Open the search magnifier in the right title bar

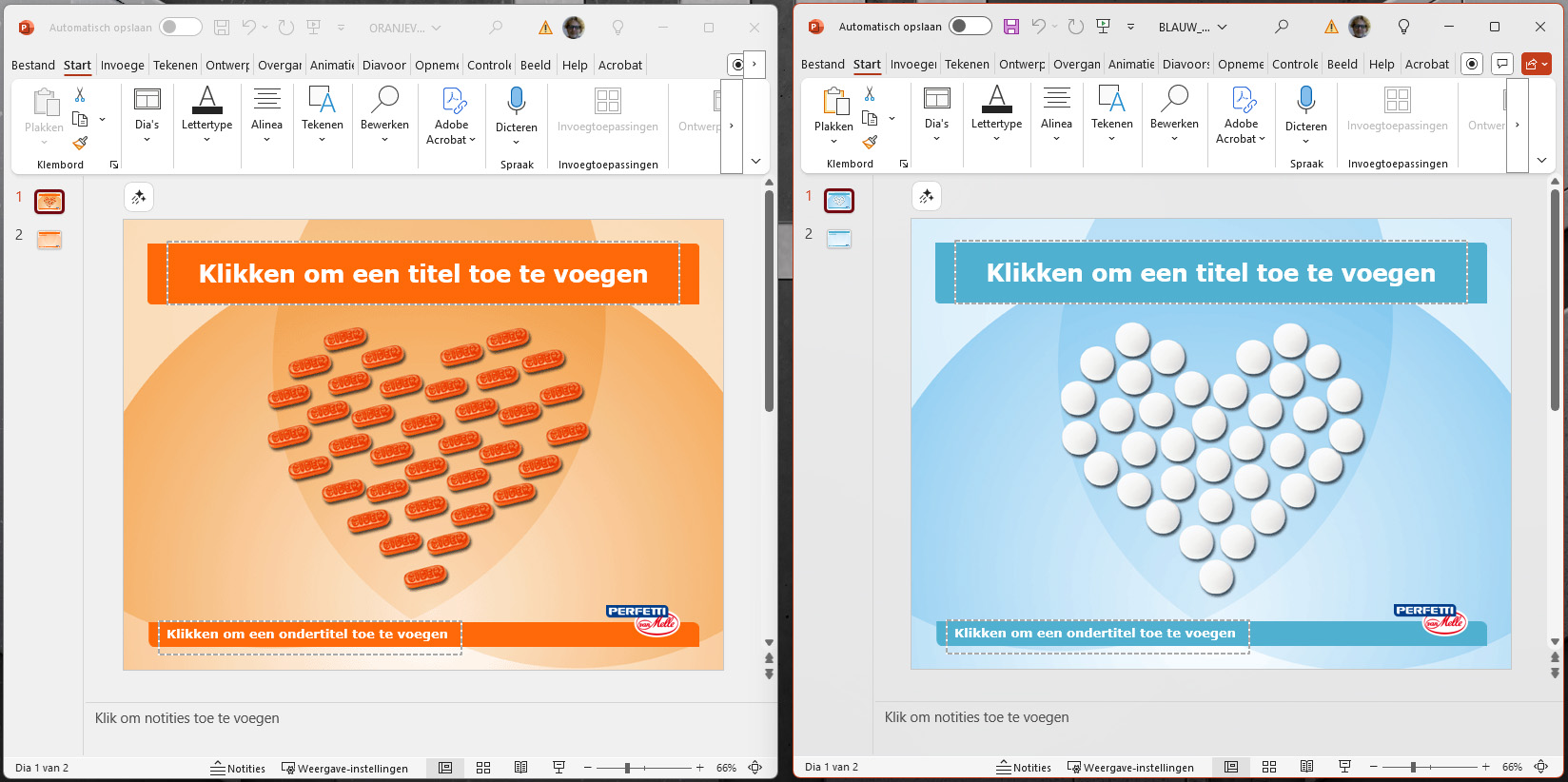pyautogui.click(x=1282, y=27)
